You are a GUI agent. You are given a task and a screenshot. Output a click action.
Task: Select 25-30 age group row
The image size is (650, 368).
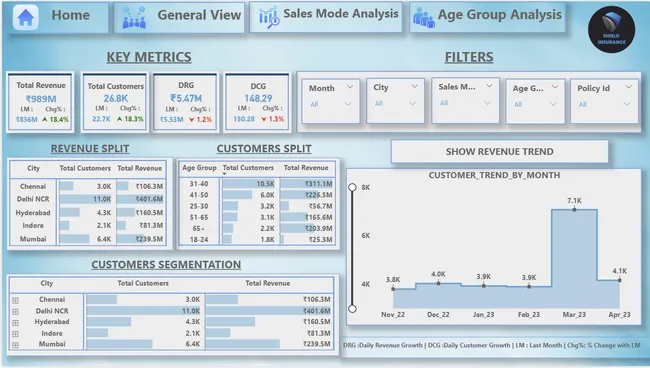[x=257, y=206]
